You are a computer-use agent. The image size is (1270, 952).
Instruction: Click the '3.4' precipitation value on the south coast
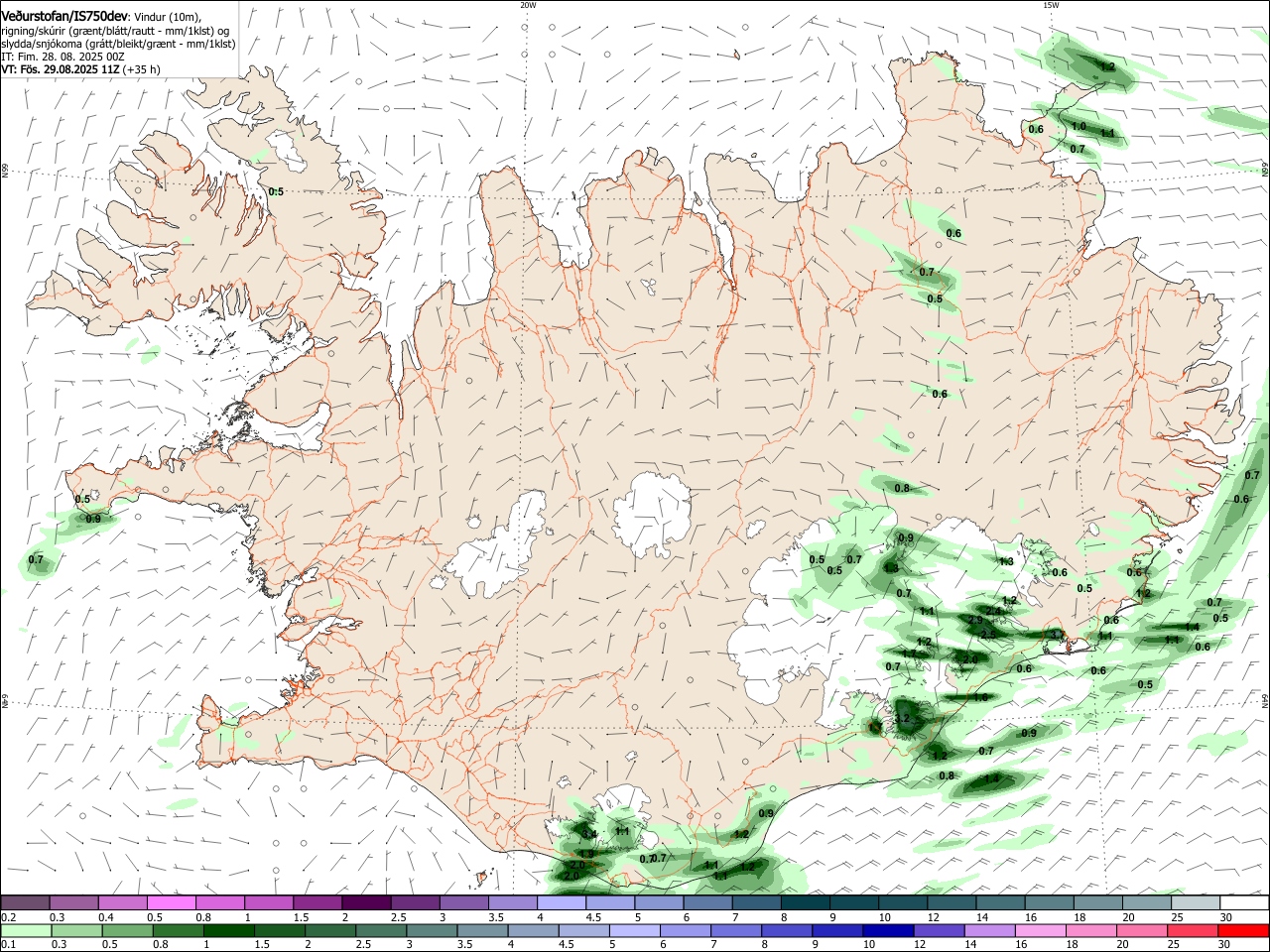tap(588, 834)
